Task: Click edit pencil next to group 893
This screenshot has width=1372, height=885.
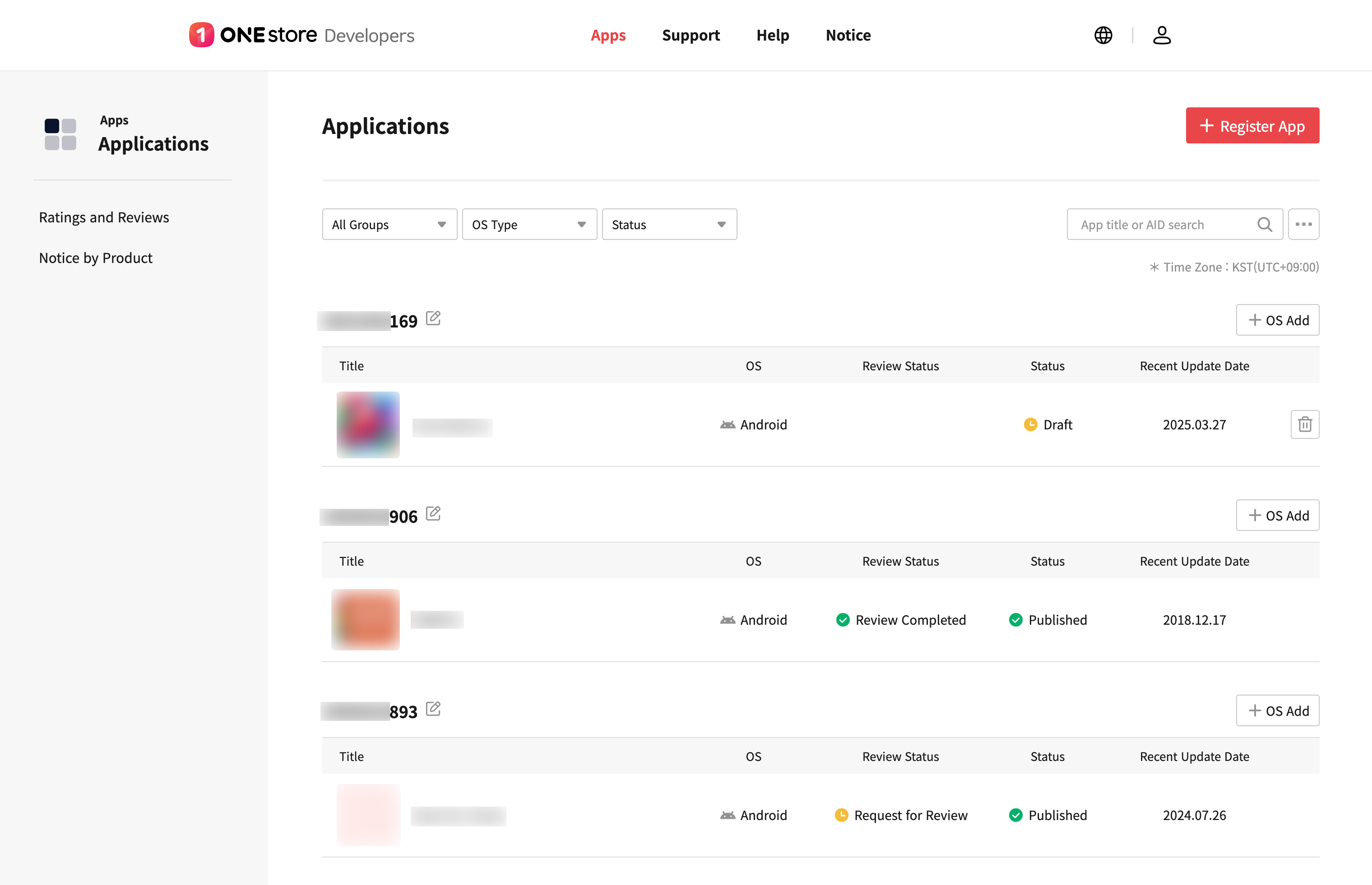Action: point(433,709)
